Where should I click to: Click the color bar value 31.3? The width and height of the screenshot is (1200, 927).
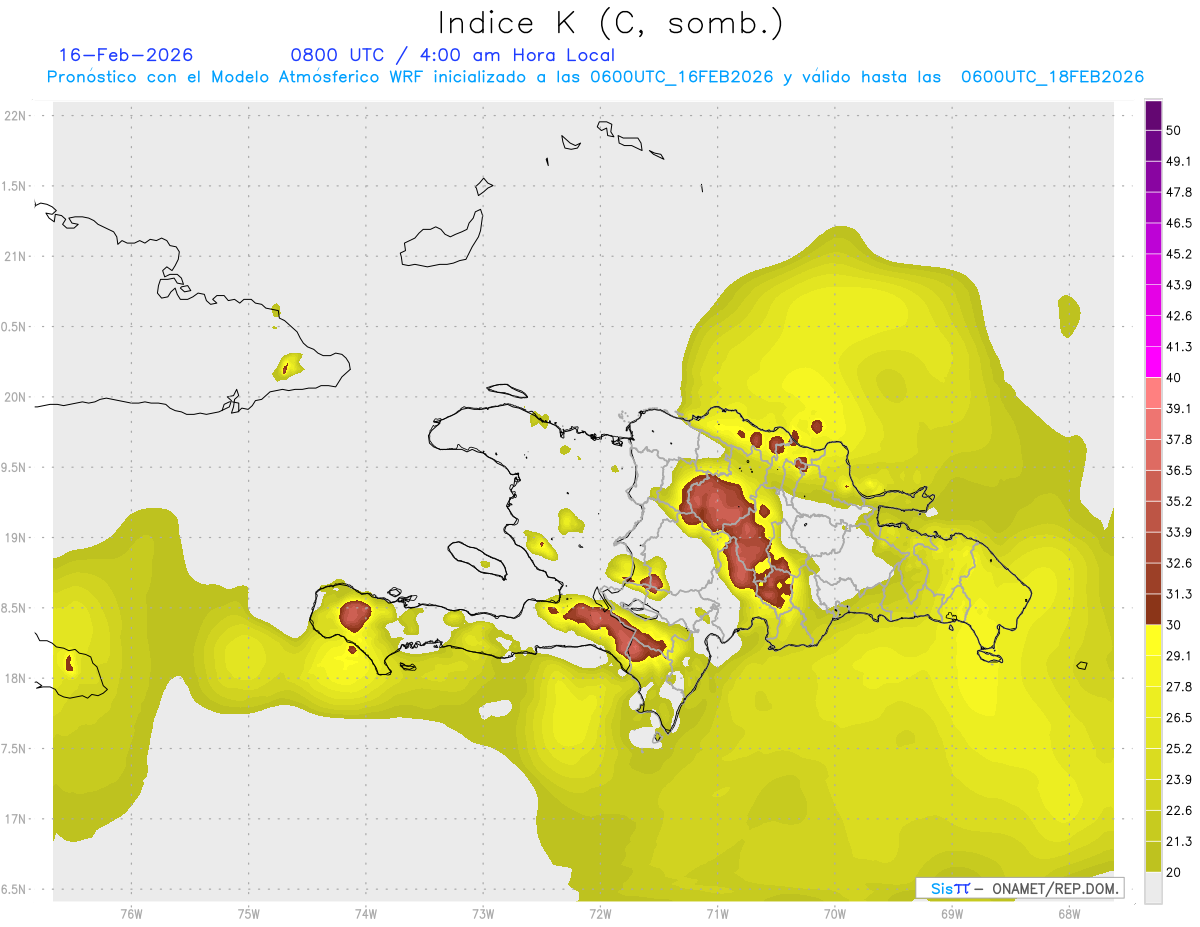(1179, 594)
